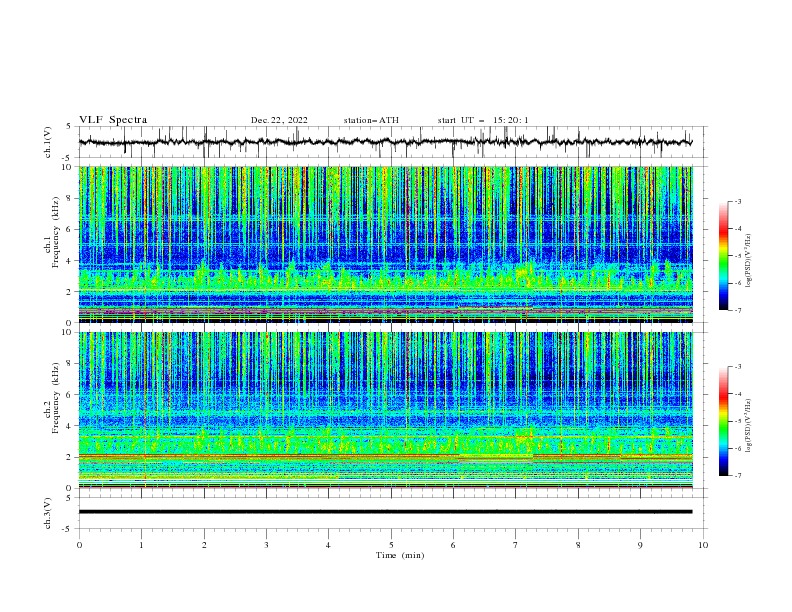Image resolution: width=792 pixels, height=612 pixels.
Task: Click time-axis tick label 7
Action: click(x=515, y=545)
